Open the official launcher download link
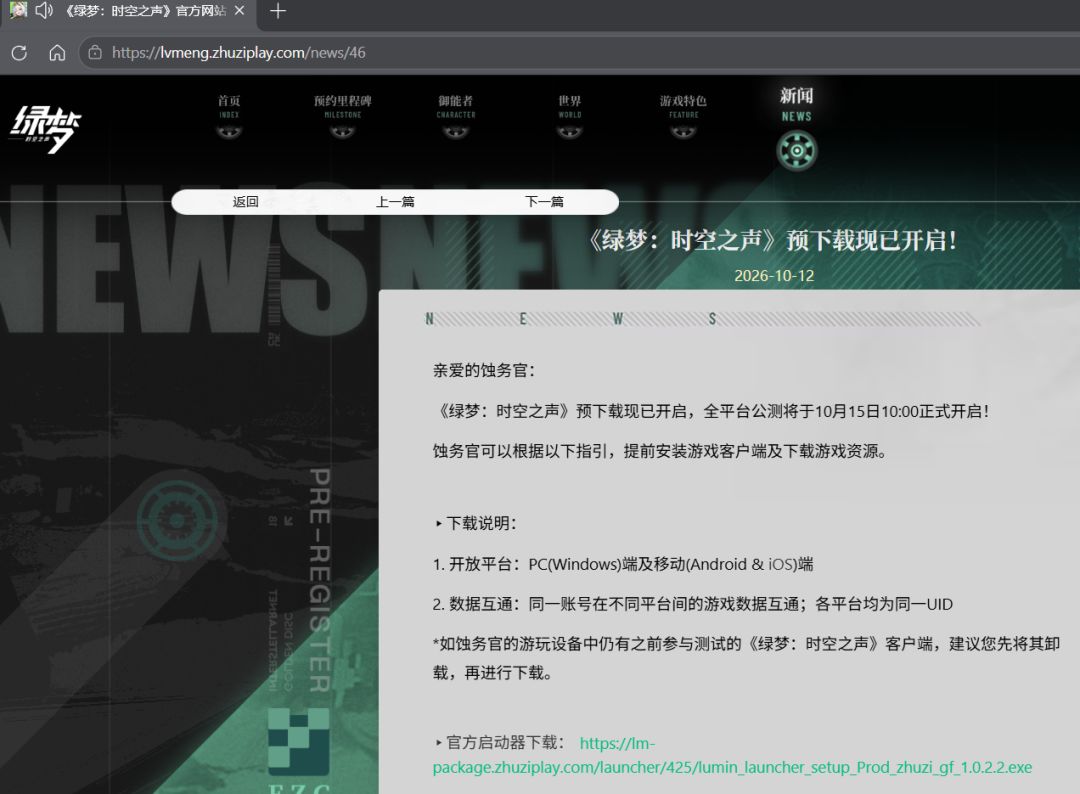This screenshot has width=1080, height=794. [x=732, y=755]
